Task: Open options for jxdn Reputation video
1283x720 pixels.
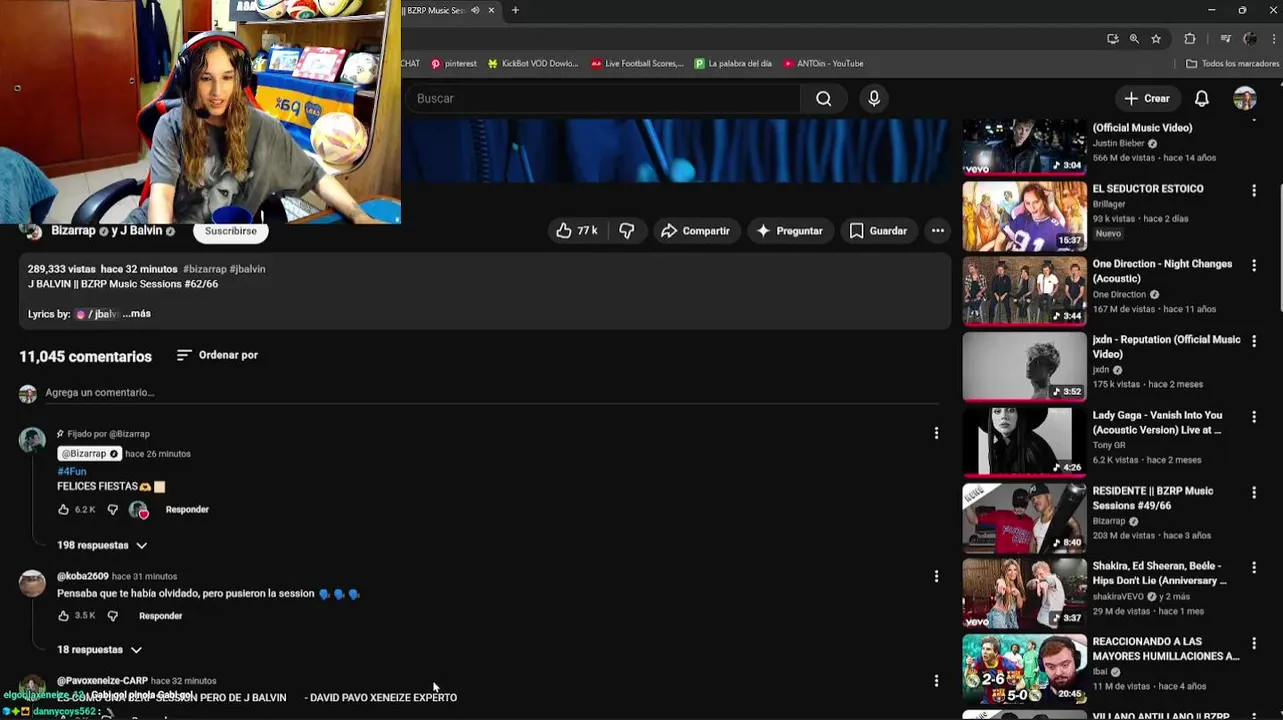Action: tap(1254, 341)
